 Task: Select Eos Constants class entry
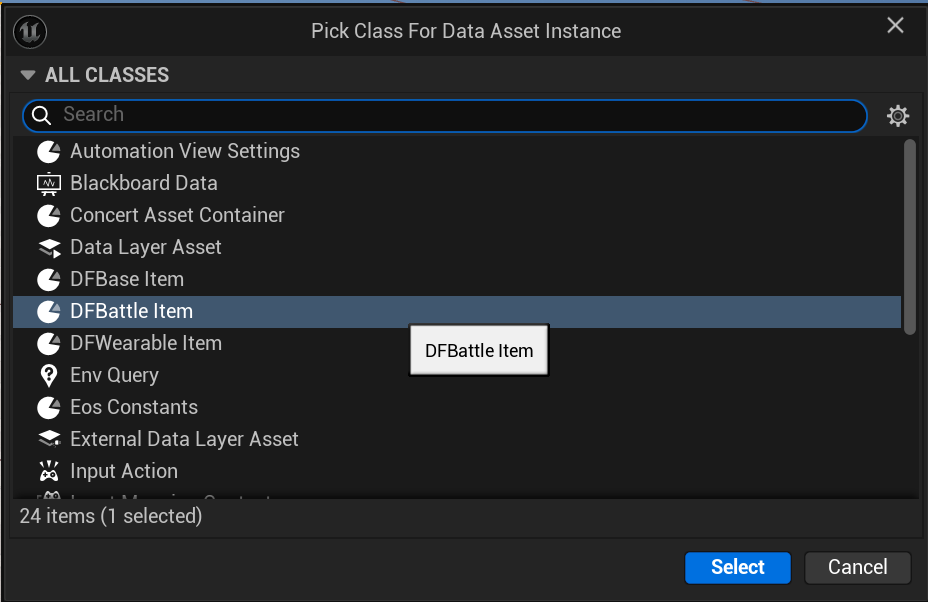pos(134,407)
